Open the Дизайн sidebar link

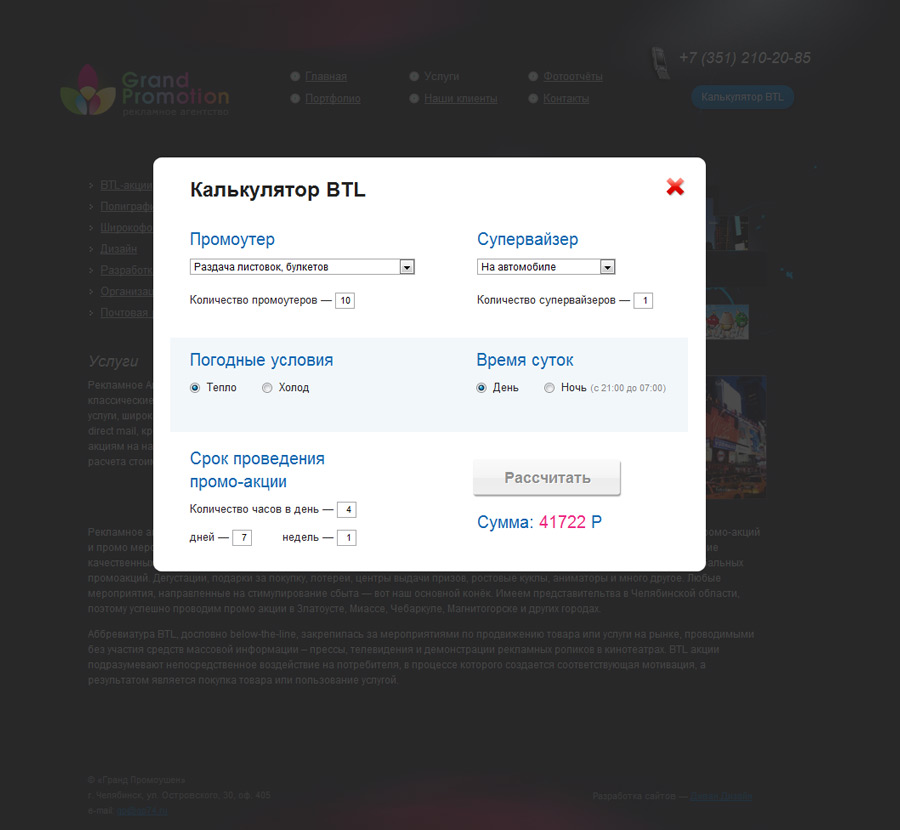click(119, 249)
